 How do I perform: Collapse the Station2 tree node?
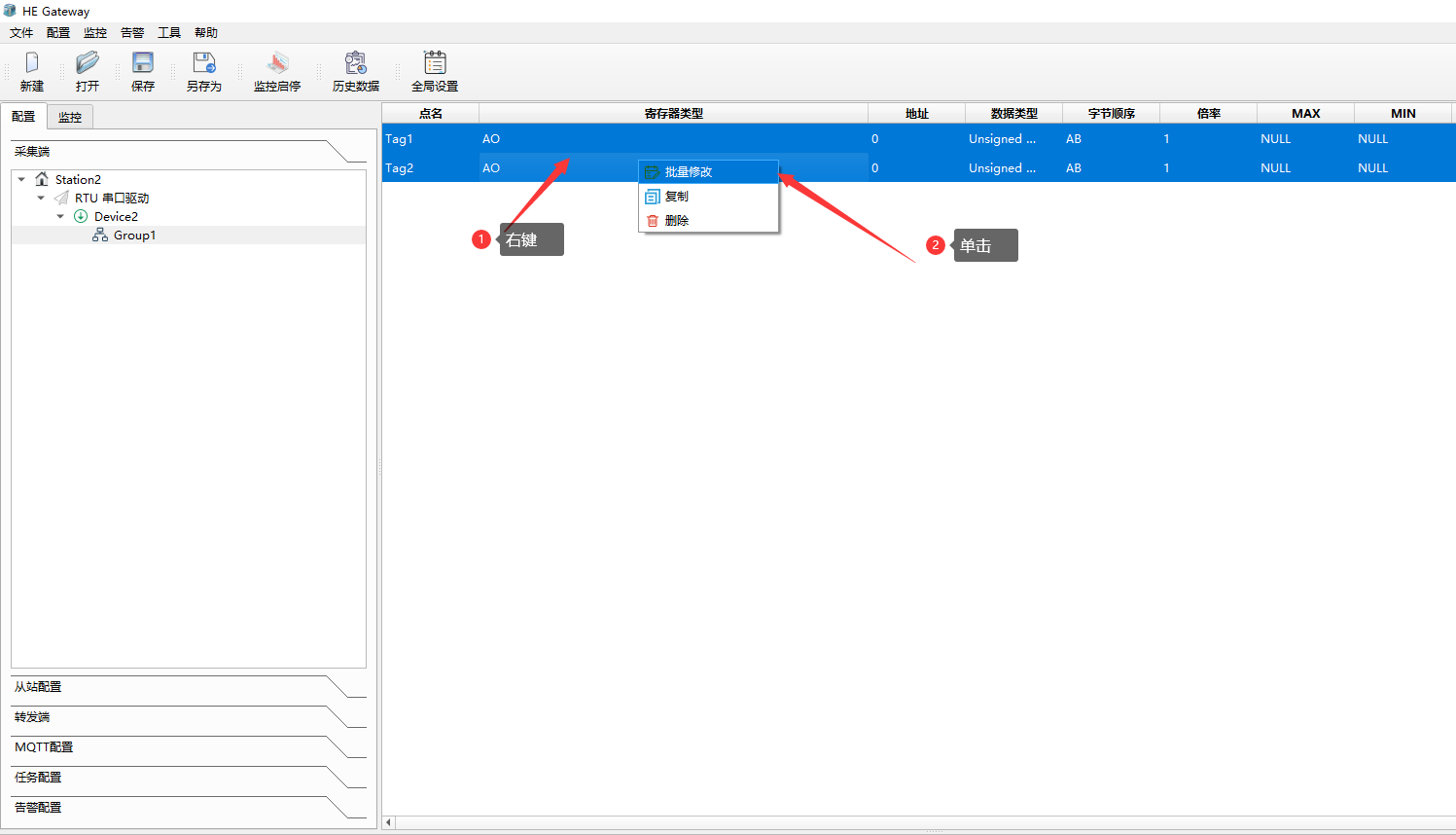pyautogui.click(x=21, y=179)
